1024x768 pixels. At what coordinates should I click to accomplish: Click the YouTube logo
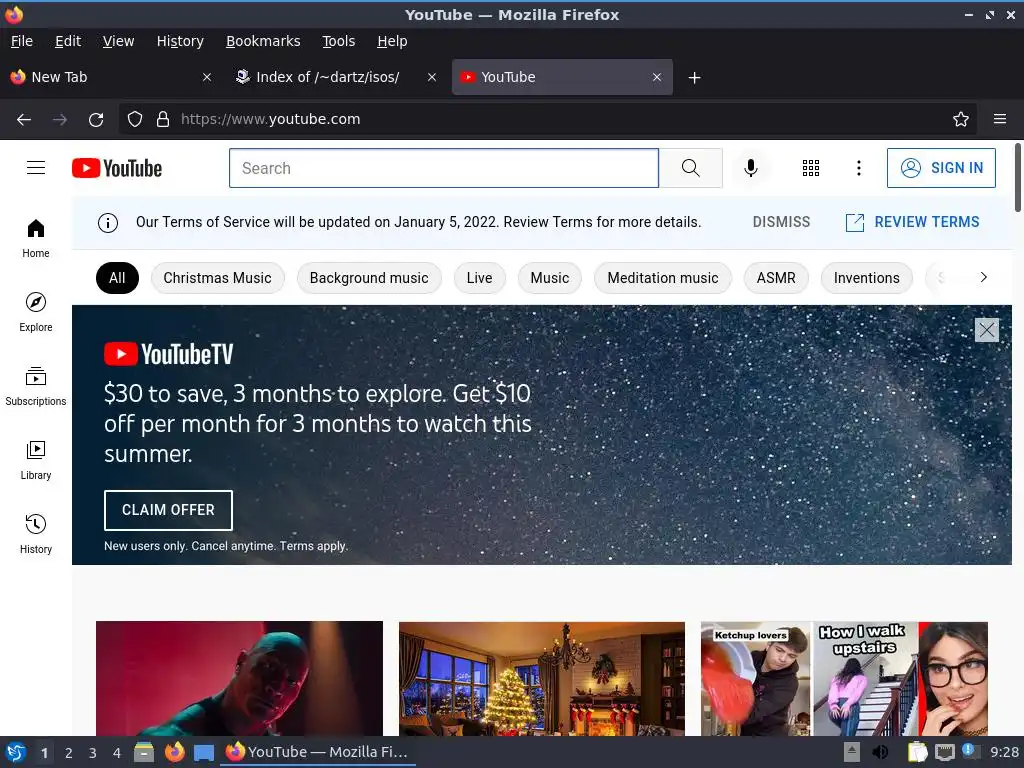coord(117,168)
